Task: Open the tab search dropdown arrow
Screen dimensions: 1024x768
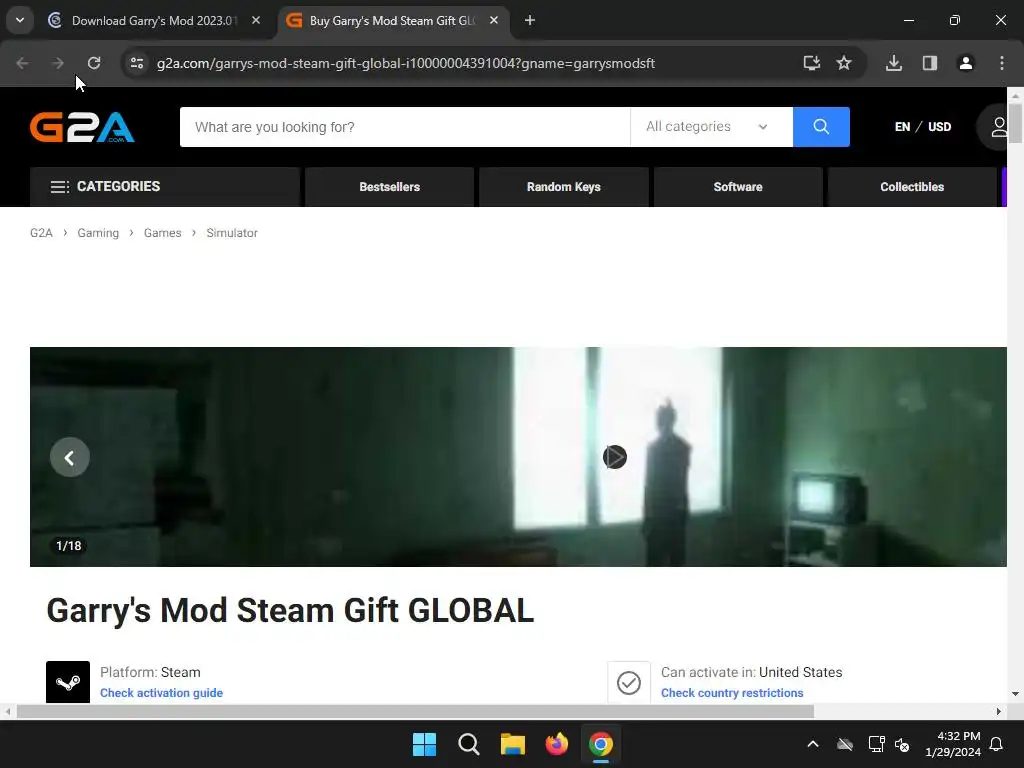Action: 20,20
